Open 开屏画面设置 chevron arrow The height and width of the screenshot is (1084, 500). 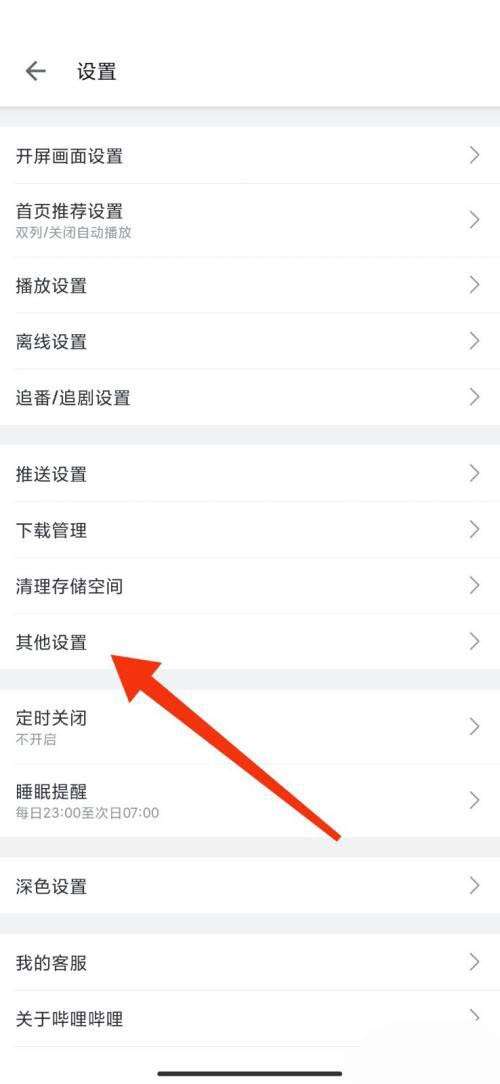(474, 155)
